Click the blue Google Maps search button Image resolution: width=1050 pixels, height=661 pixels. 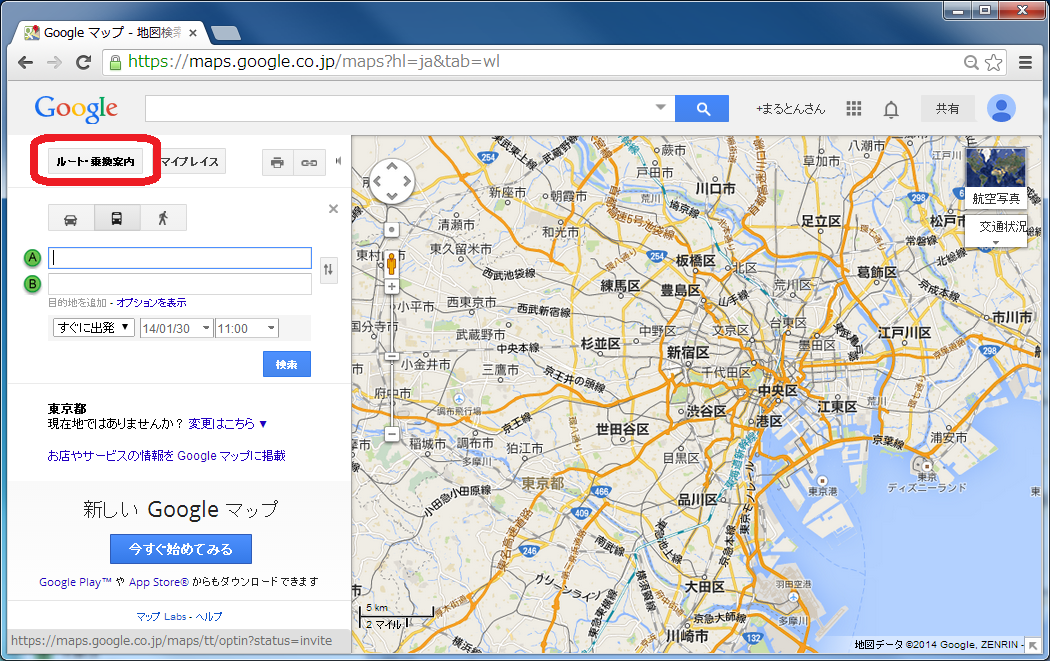pyautogui.click(x=702, y=108)
